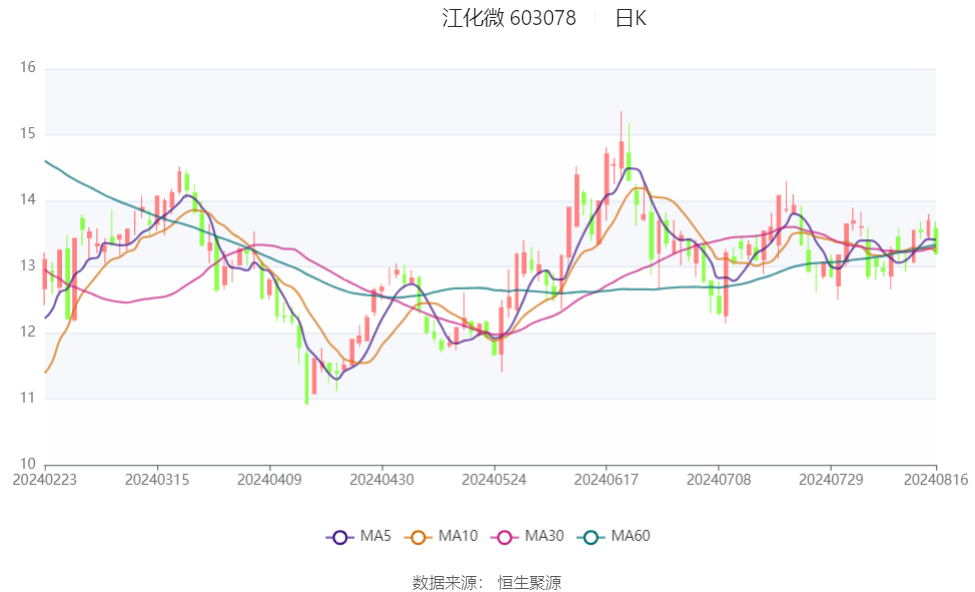Viewport: 975px width, 592px height.
Task: Click the 20240315 x-axis date label
Action: pos(157,480)
